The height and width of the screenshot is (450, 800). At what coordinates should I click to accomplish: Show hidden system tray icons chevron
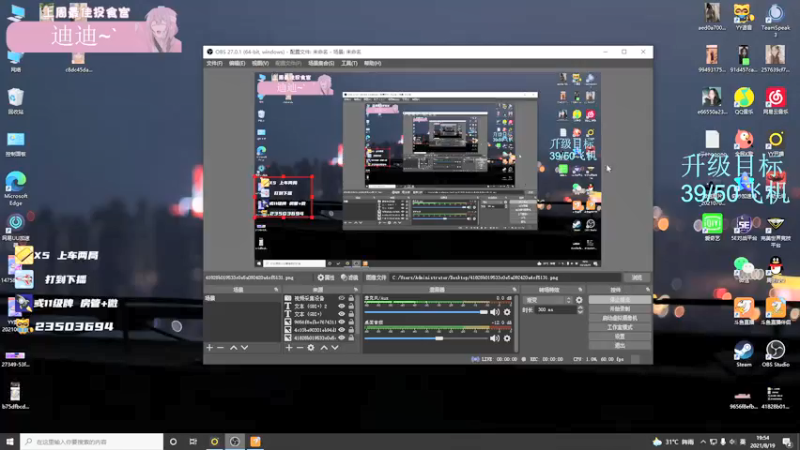(703, 442)
